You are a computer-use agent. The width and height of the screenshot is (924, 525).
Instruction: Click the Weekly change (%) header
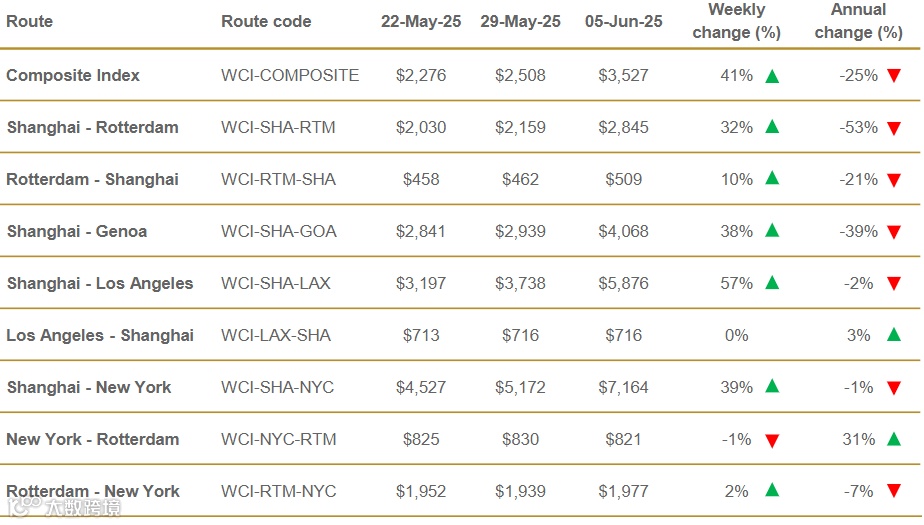tap(736, 21)
